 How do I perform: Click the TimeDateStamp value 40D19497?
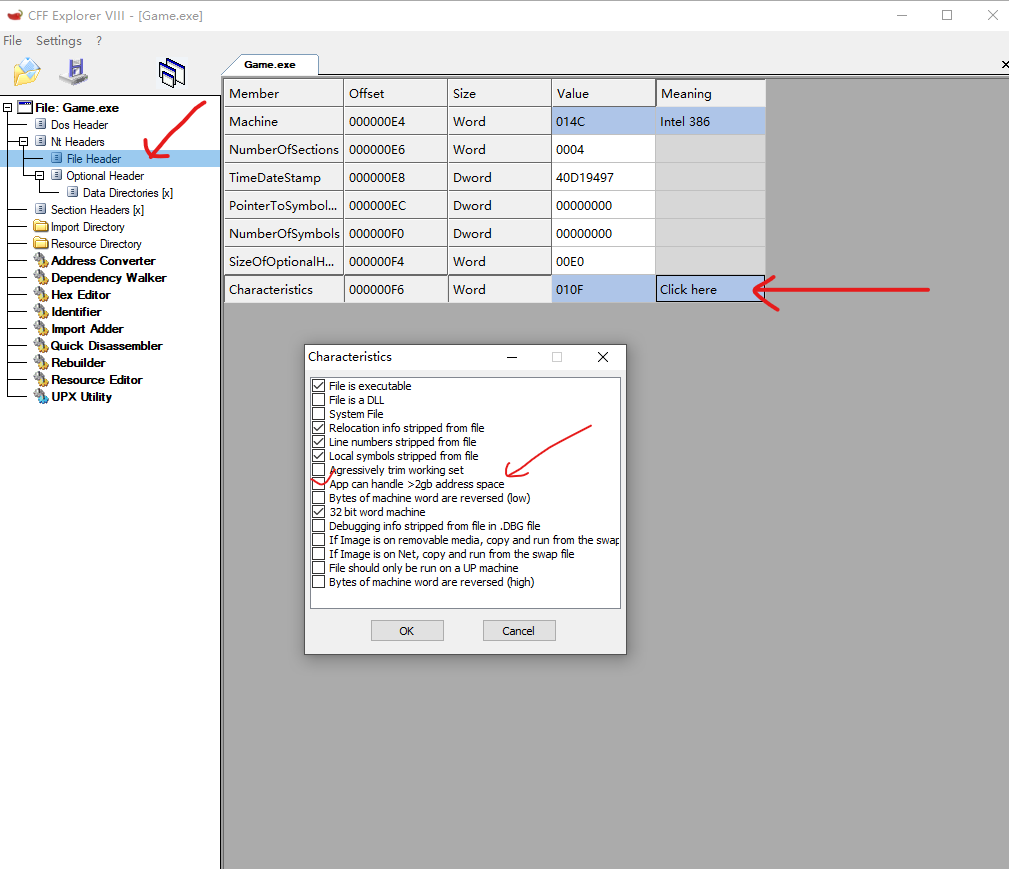pyautogui.click(x=603, y=177)
